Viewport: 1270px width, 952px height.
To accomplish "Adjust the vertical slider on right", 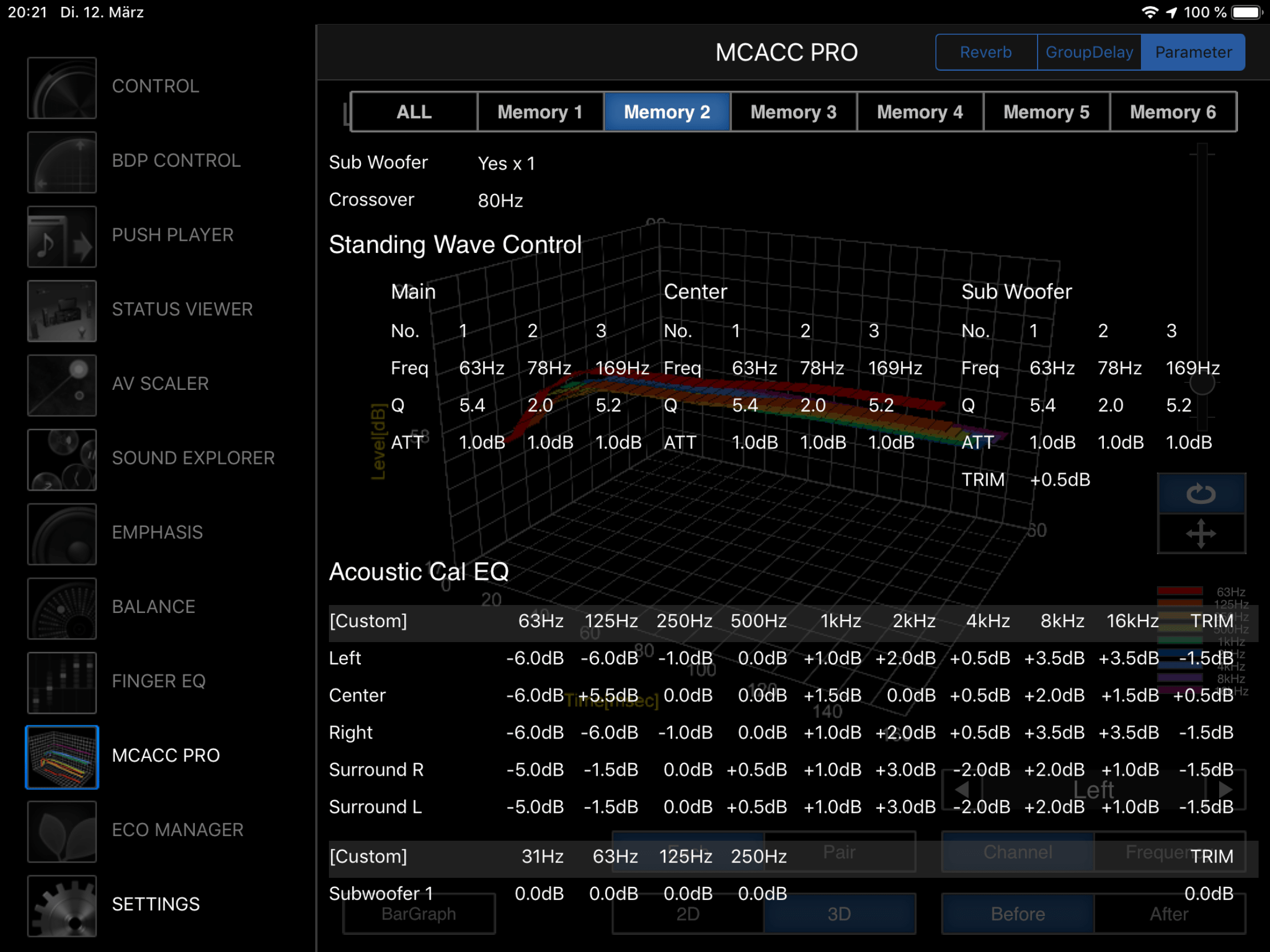I will 1201,384.
